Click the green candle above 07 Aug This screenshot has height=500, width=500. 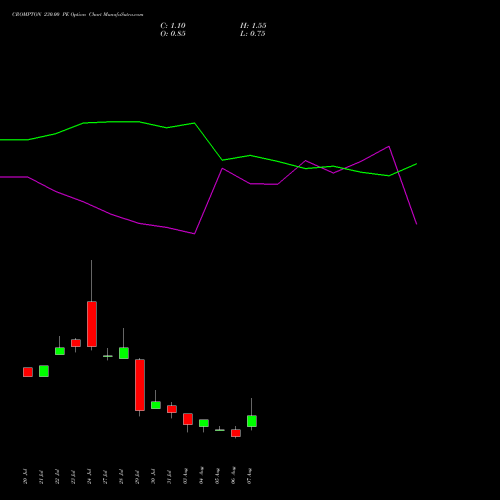252,421
